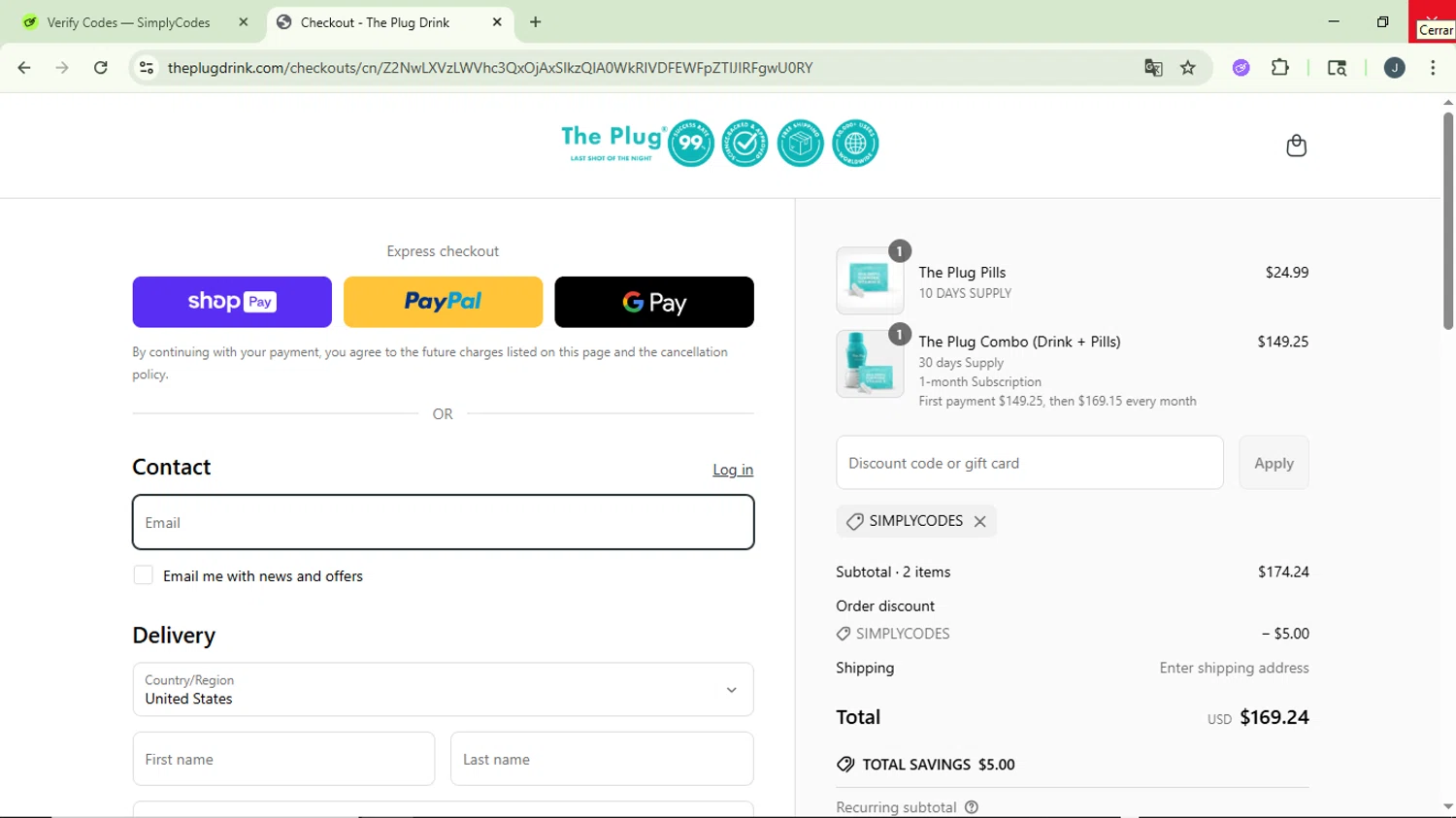This screenshot has width=1456, height=818.
Task: Go back with browser back arrow
Action: (24, 68)
